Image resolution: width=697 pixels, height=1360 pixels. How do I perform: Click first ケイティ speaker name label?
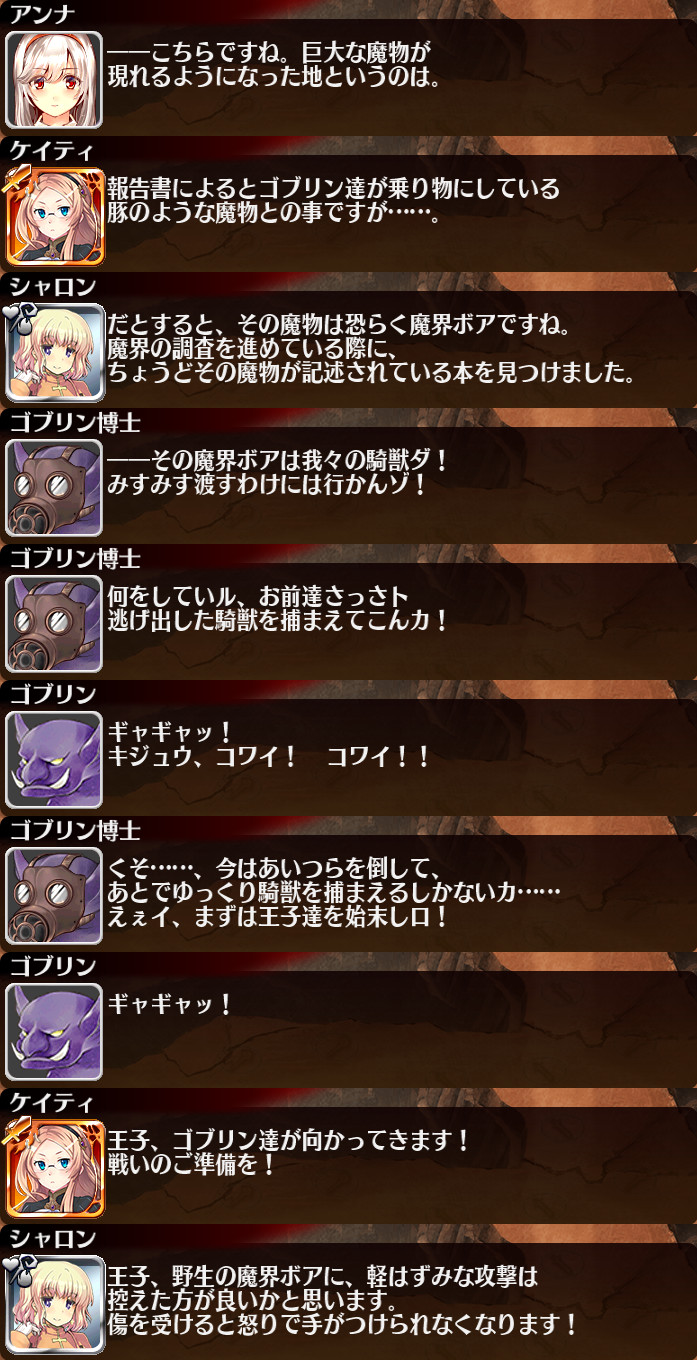click(52, 149)
